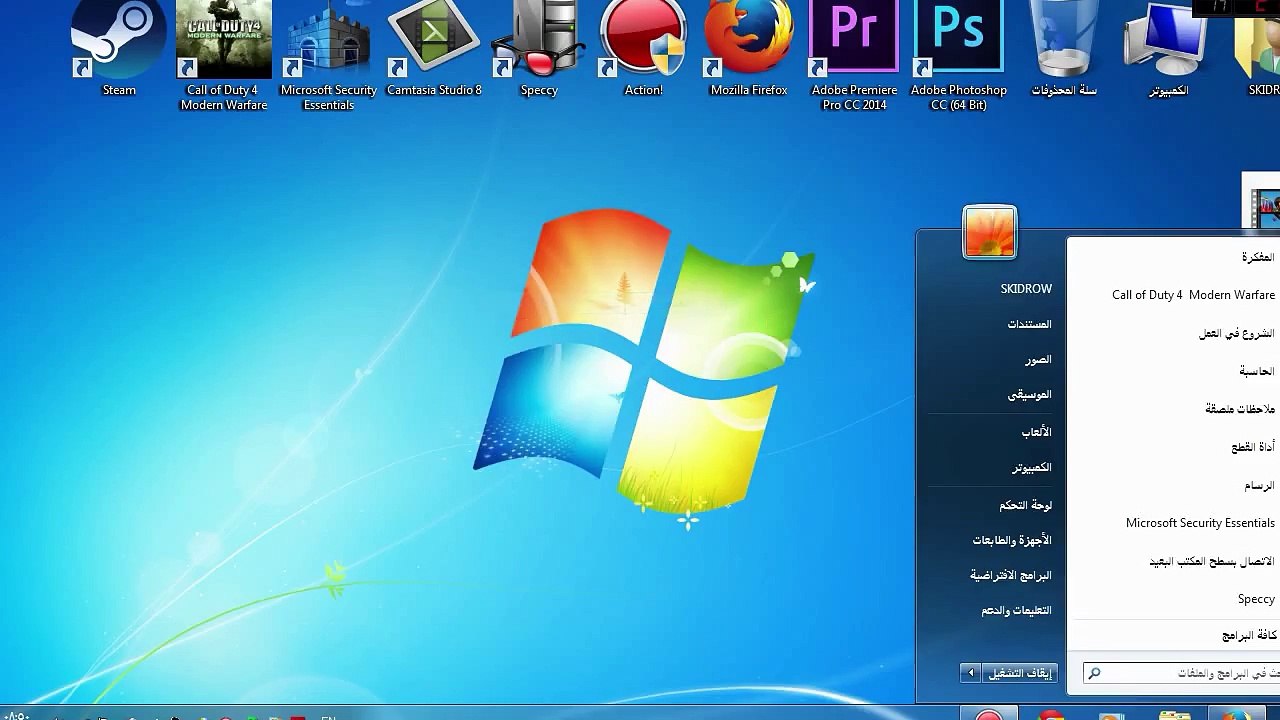The image size is (1280, 720).
Task: Select the Computer (الكمبيوتر) desktop icon
Action: (x=1168, y=48)
